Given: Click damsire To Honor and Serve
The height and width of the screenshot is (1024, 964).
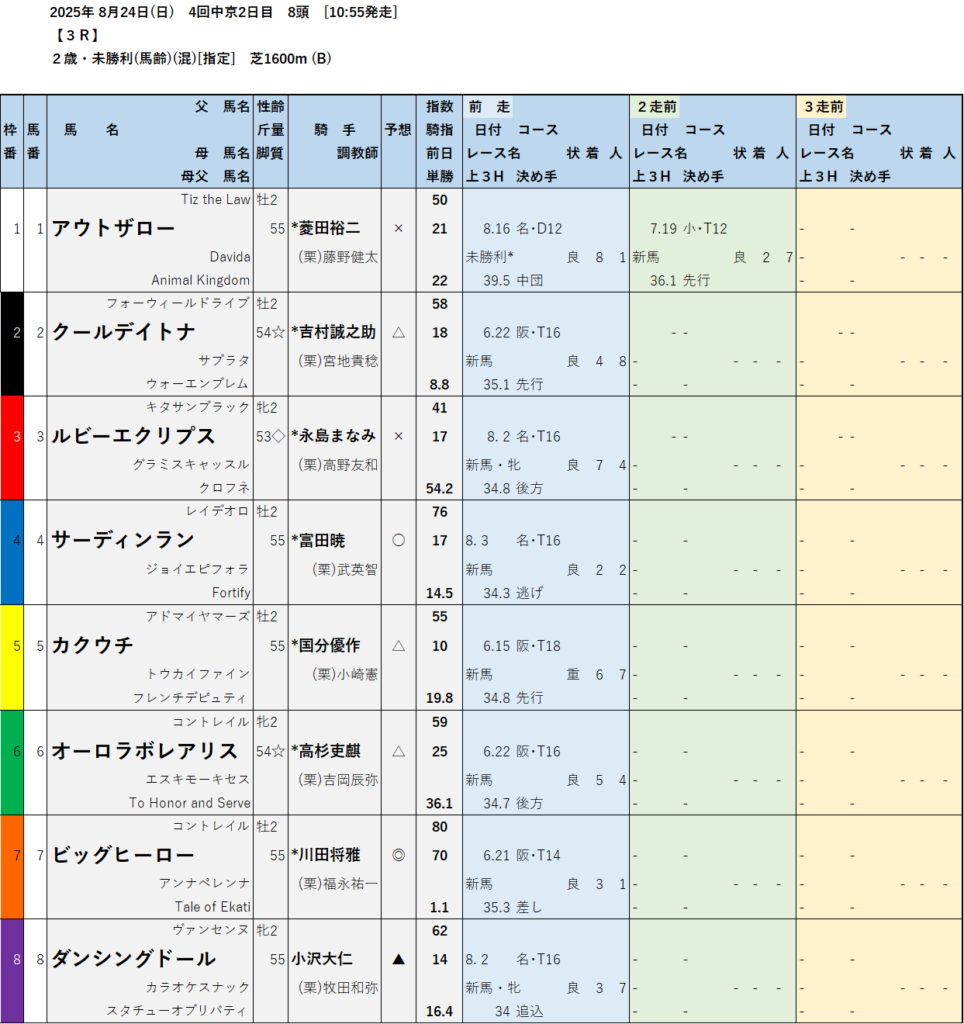Looking at the screenshot, I should (x=190, y=803).
